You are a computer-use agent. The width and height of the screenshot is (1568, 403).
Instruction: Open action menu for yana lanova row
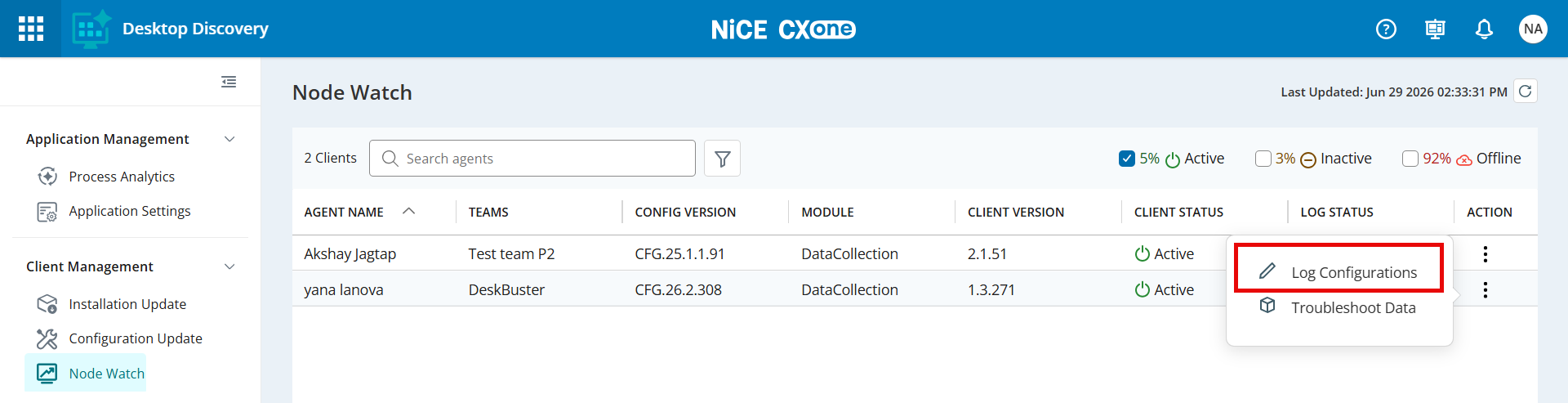(1485, 290)
